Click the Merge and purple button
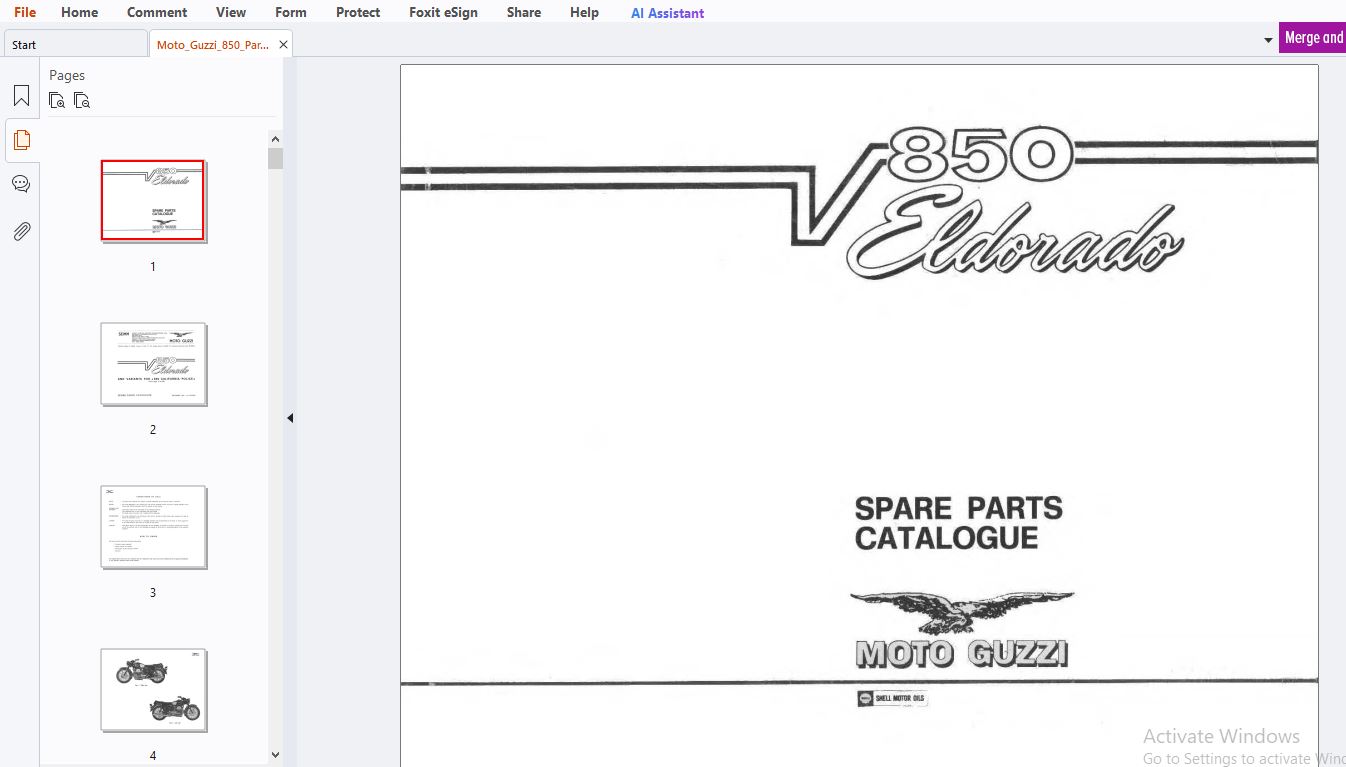Screen dimensions: 1346x767 (x=1312, y=37)
